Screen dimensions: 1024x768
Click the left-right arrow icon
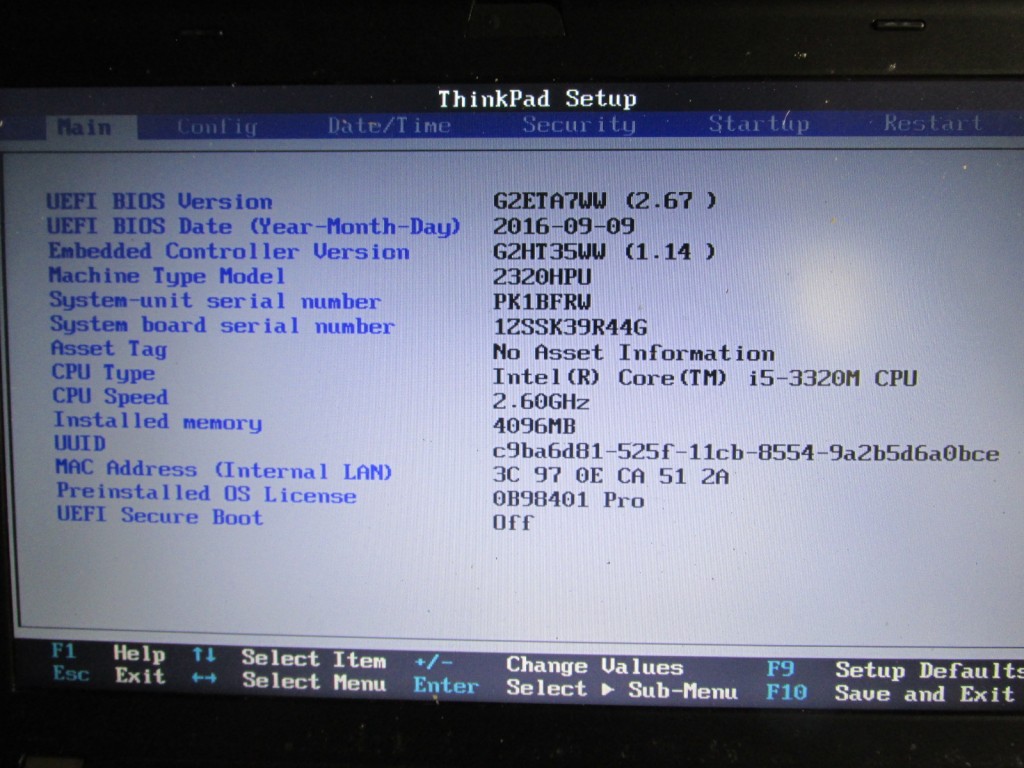204,678
